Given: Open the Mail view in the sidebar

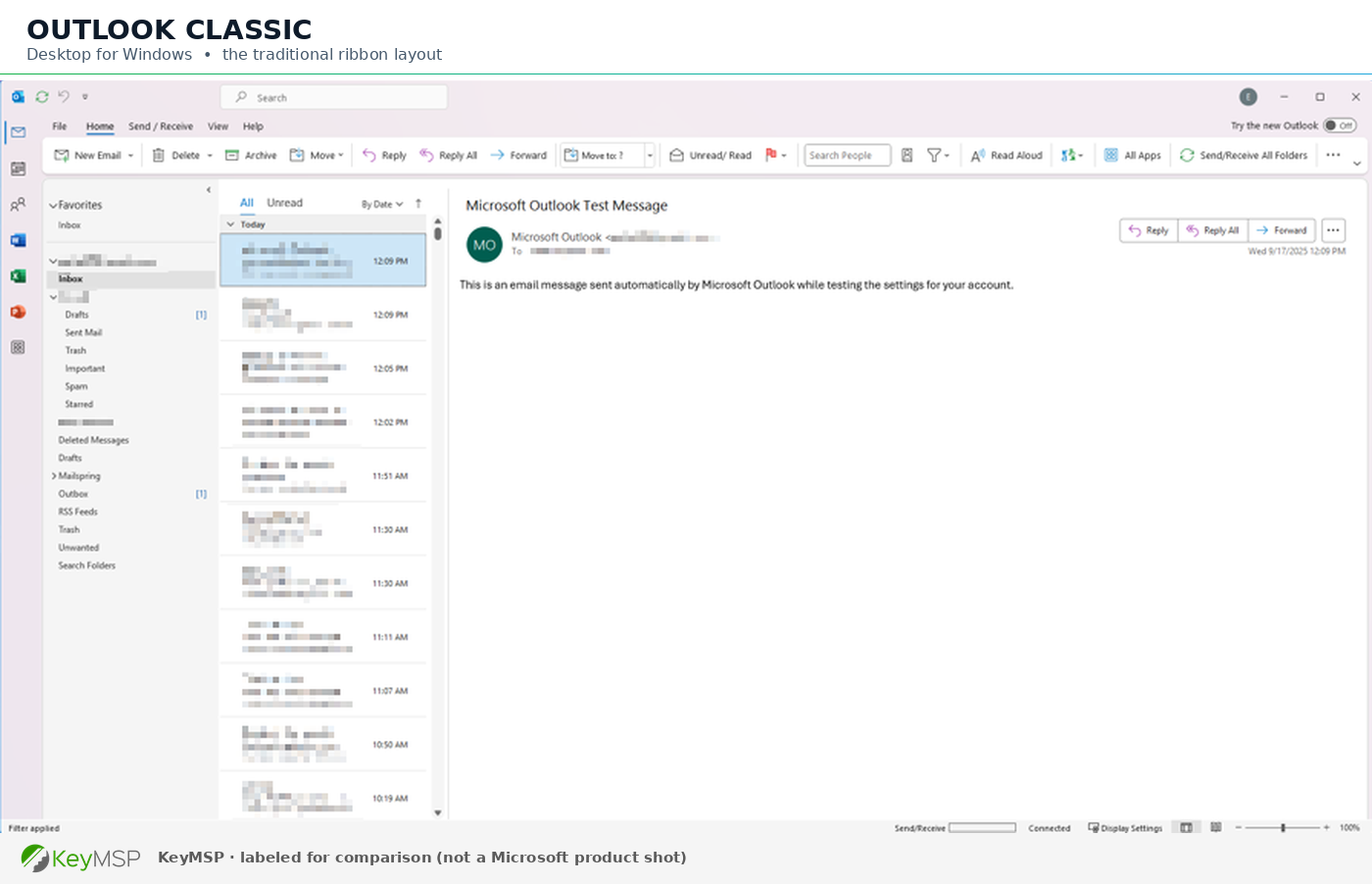Looking at the screenshot, I should pyautogui.click(x=18, y=132).
